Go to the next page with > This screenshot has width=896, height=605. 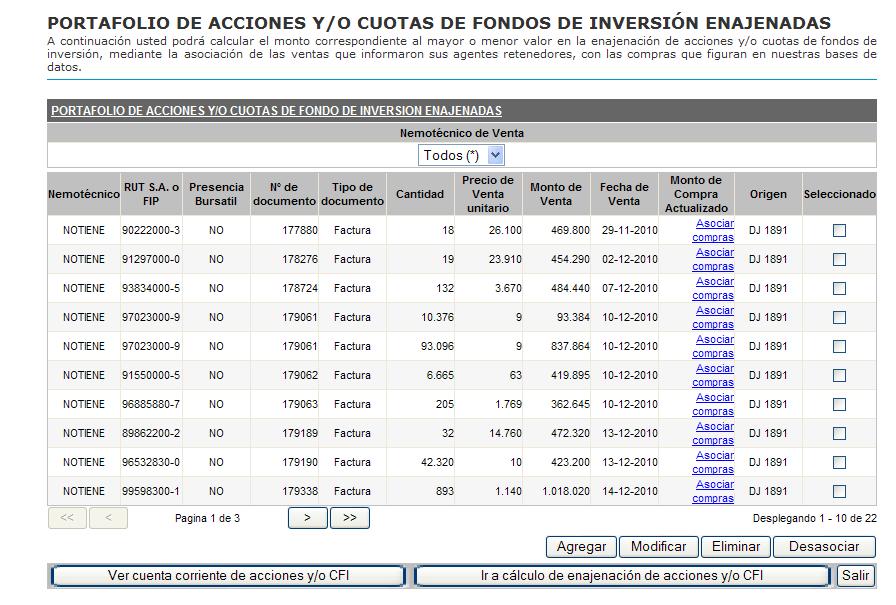[307, 518]
